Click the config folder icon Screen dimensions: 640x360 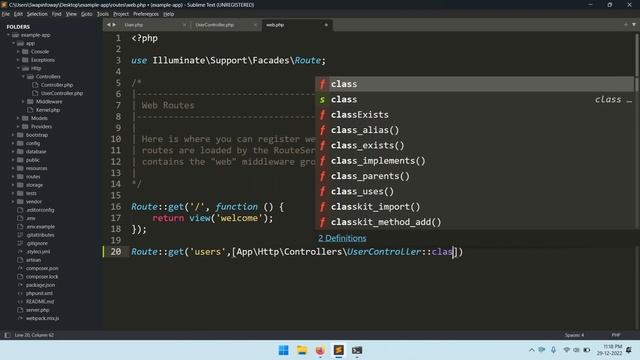click(x=20, y=143)
